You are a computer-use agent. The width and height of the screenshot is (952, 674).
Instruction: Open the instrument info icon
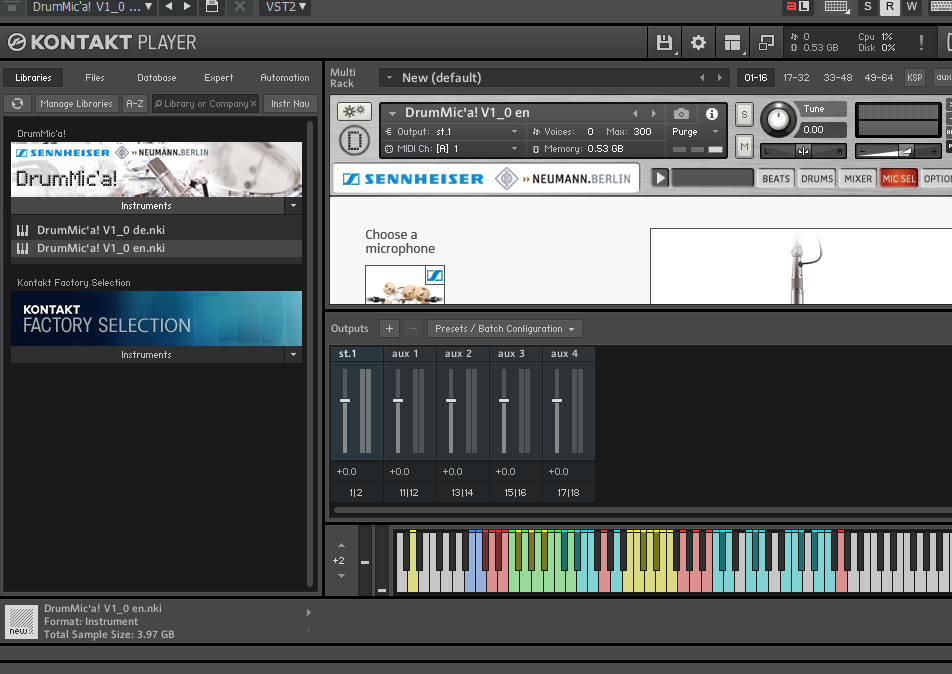tap(712, 114)
